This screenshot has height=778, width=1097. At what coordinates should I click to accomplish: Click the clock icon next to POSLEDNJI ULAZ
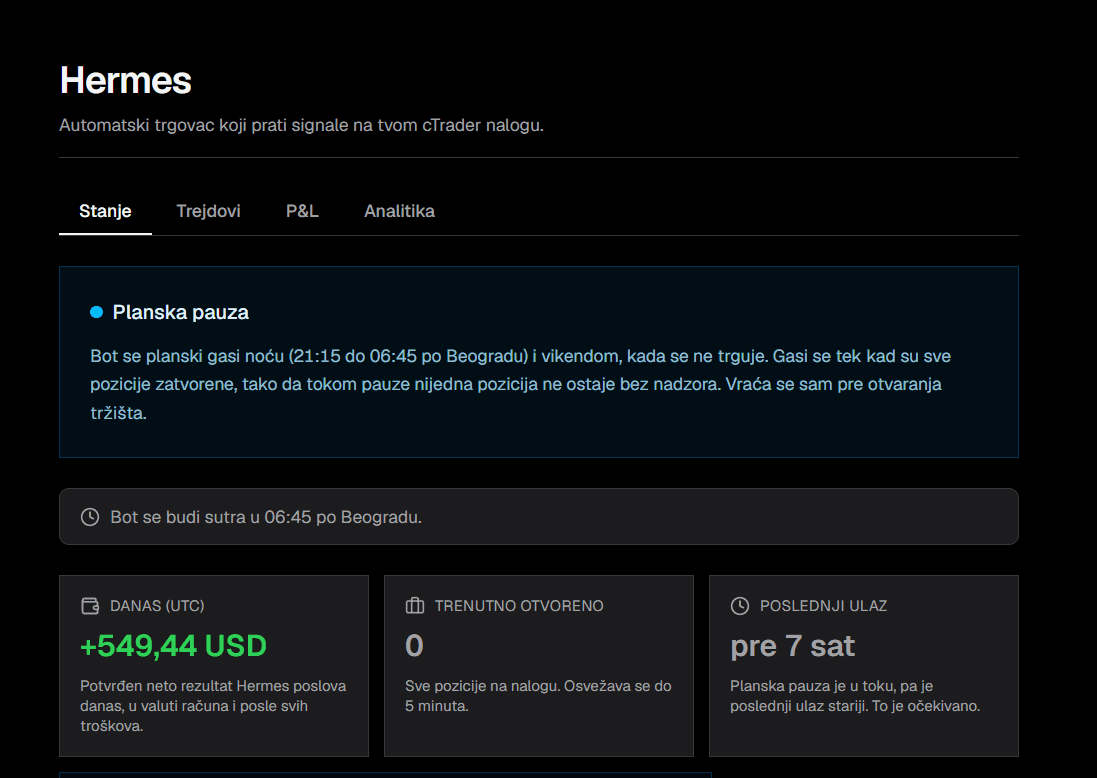[739, 606]
